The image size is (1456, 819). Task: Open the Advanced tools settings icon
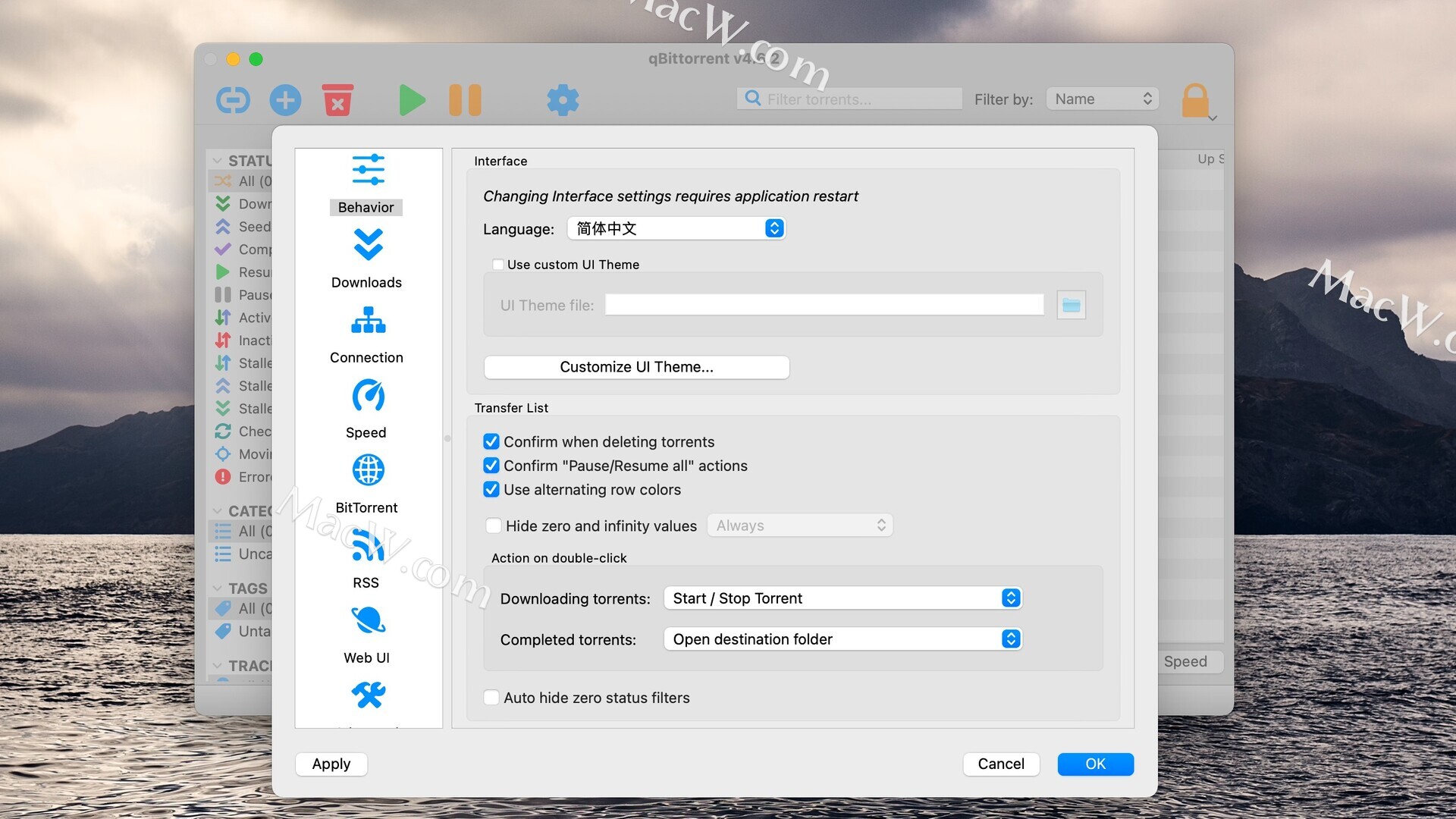[369, 695]
